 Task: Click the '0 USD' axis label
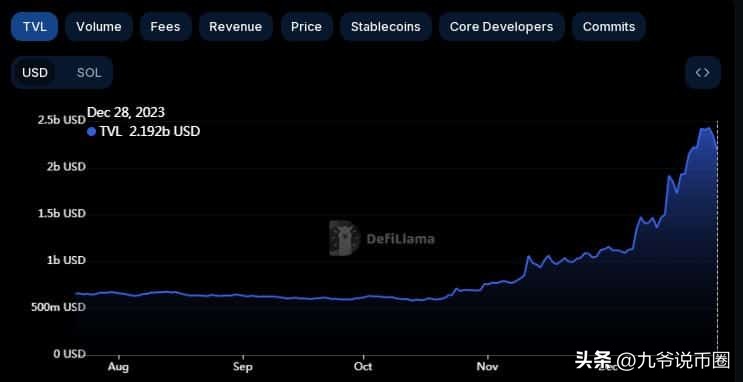[x=69, y=354]
